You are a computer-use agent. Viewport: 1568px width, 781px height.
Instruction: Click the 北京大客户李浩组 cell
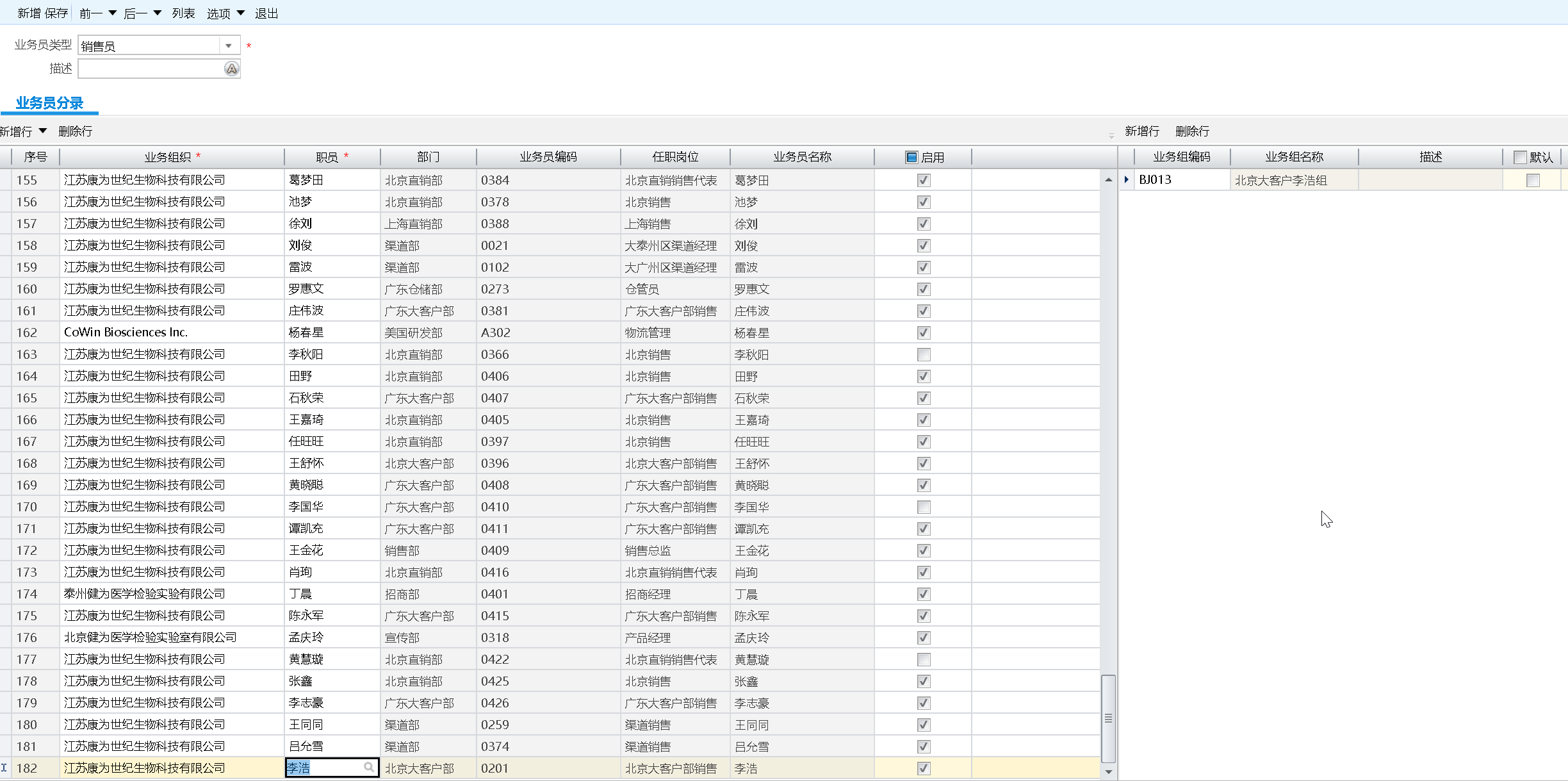pyautogui.click(x=1294, y=180)
